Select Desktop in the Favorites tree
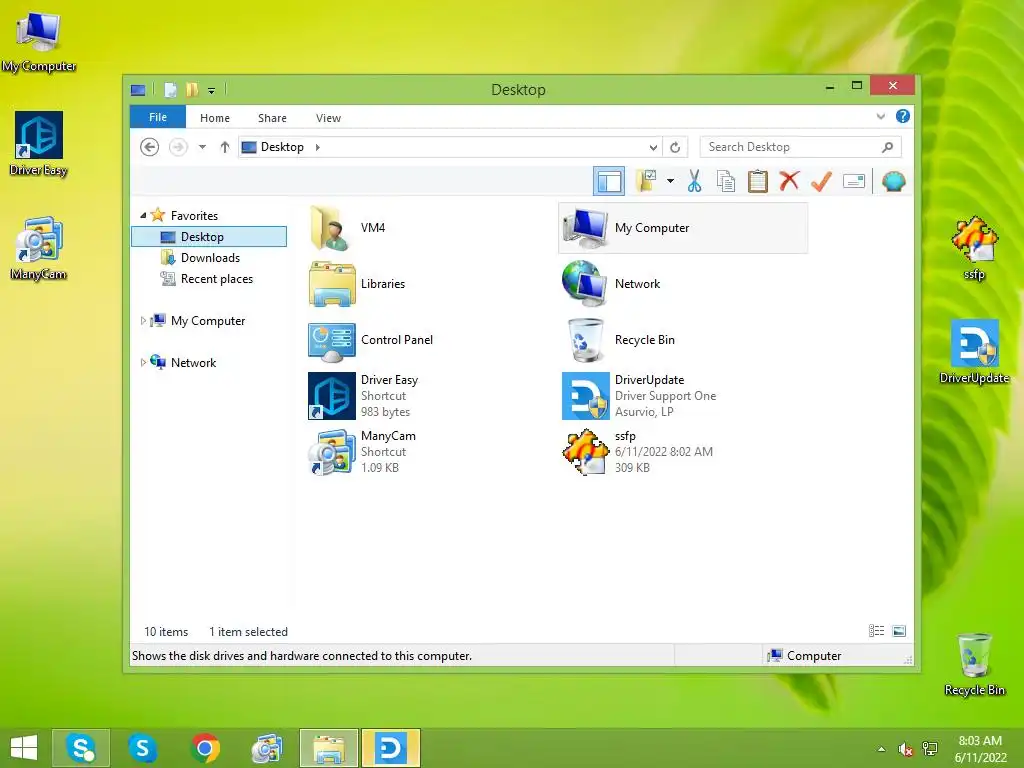The image size is (1024, 768). pyautogui.click(x=209, y=236)
